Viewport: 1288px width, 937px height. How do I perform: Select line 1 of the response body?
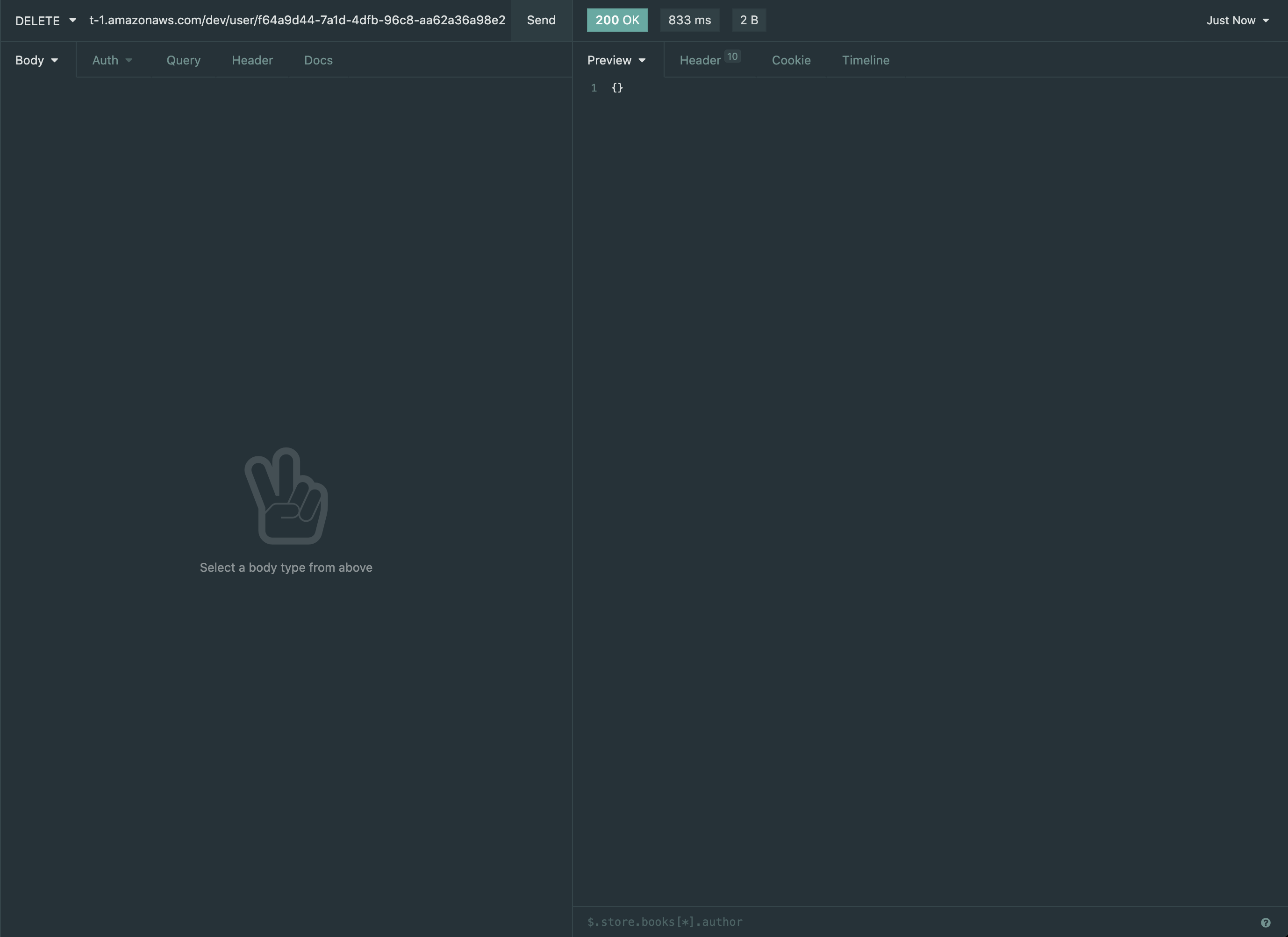(617, 88)
